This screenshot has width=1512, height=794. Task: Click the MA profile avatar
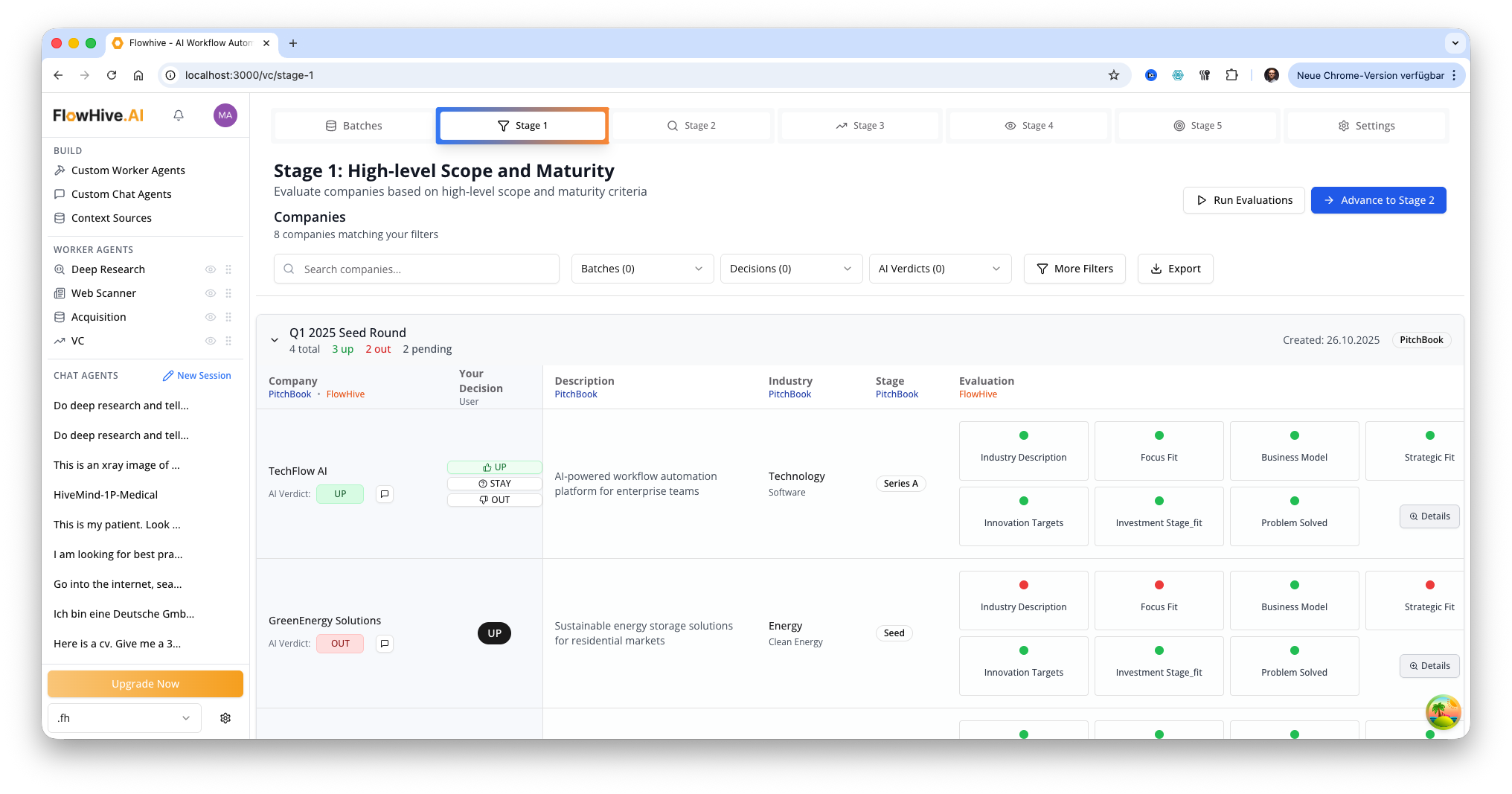click(225, 115)
